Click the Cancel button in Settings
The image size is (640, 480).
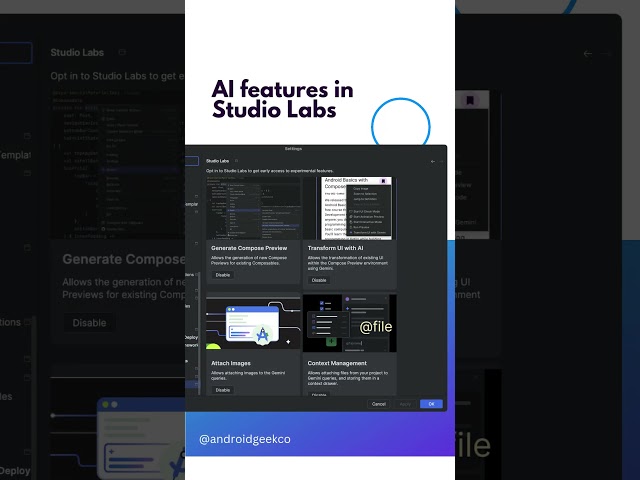coord(378,404)
